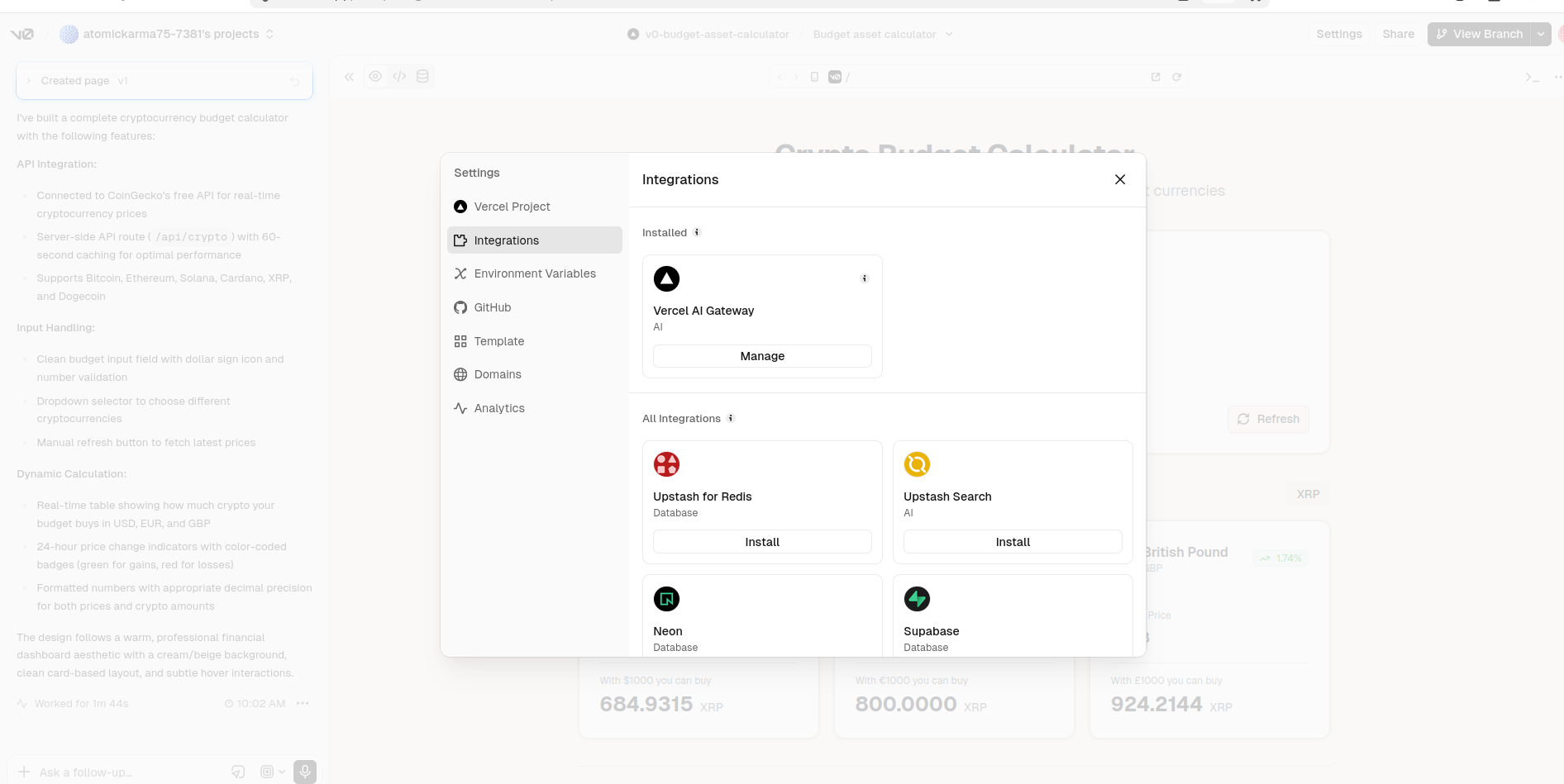Expand atomickarma75-7381's projects switcher
Viewport: 1564px width, 784px height.
[x=269, y=34]
